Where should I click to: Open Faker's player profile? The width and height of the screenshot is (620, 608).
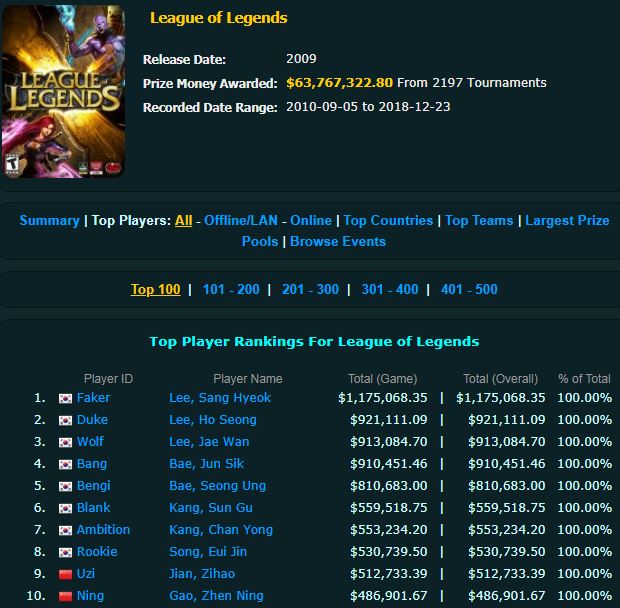pos(93,398)
